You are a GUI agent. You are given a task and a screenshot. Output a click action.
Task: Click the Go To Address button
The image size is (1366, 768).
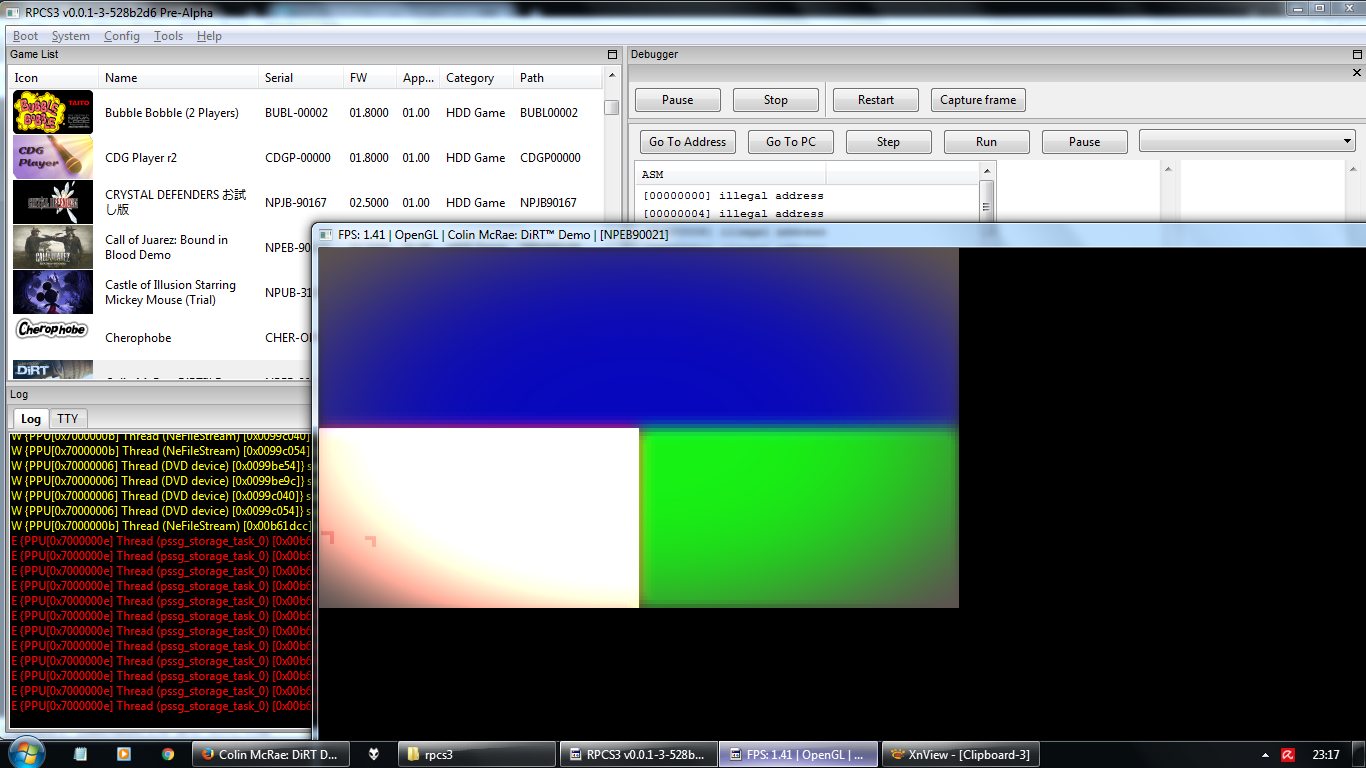(688, 142)
